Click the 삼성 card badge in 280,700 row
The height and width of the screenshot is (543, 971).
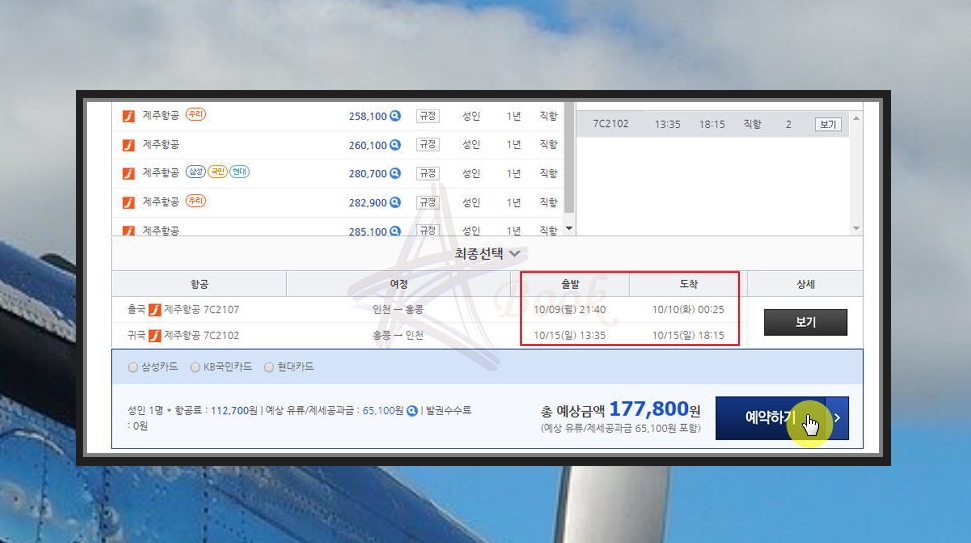click(196, 172)
